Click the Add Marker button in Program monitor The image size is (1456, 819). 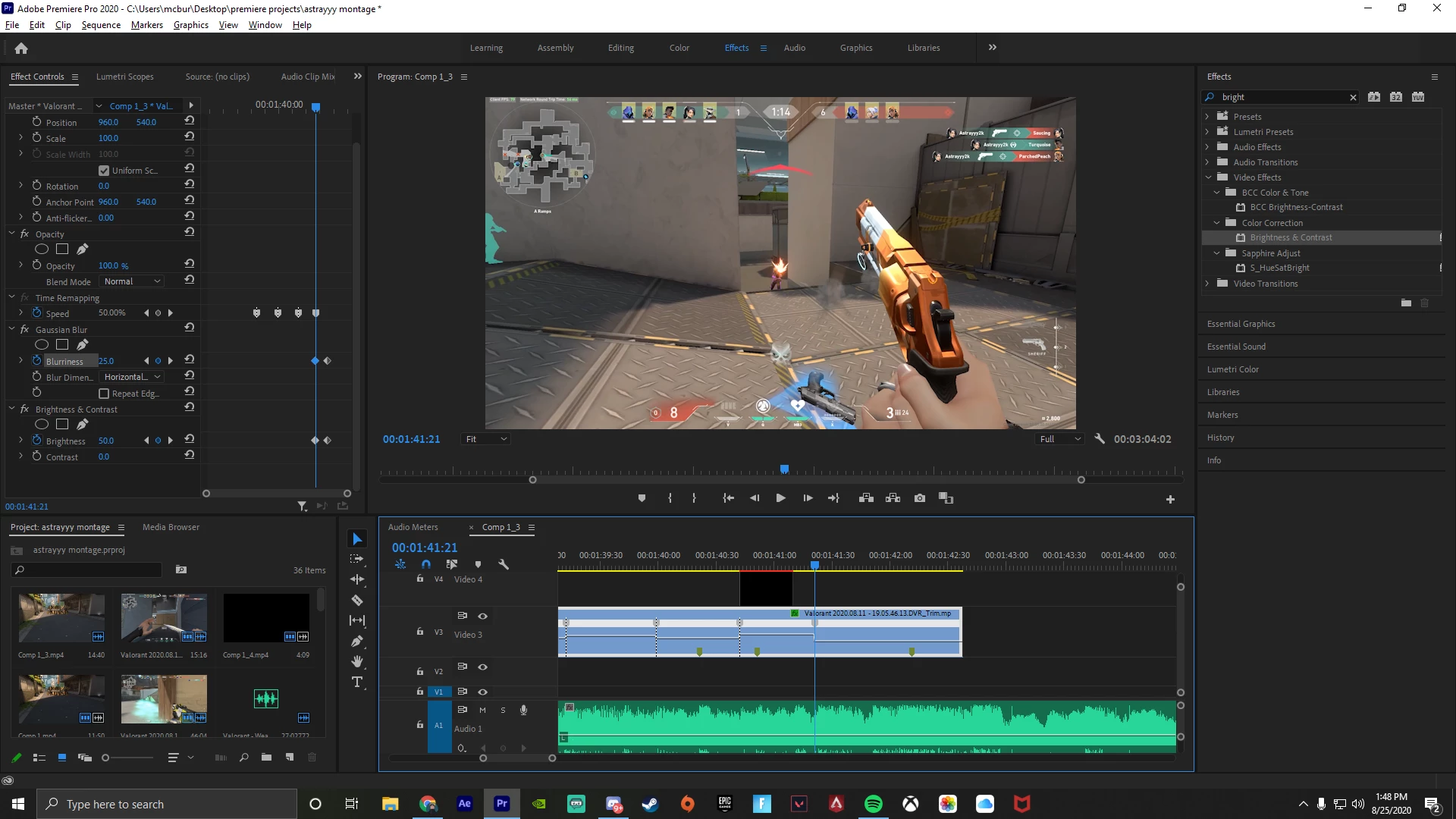point(642,498)
